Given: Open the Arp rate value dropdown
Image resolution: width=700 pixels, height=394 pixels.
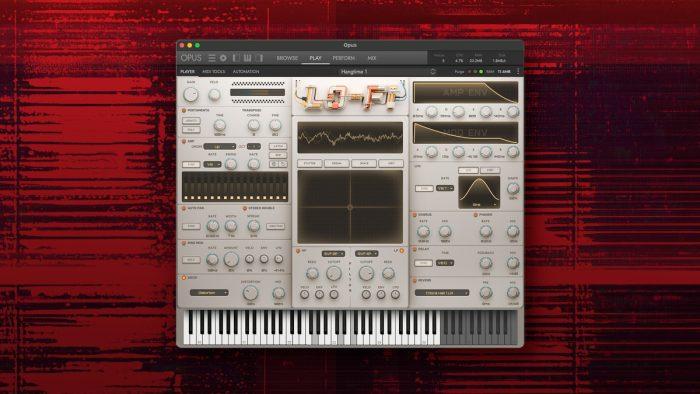Looking at the screenshot, I should point(212,164).
